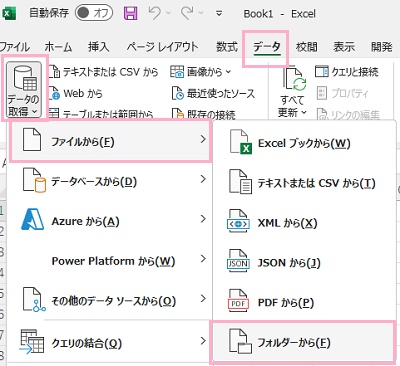Click the データの取得 database icon button
The width and height of the screenshot is (400, 366).
[x=23, y=90]
